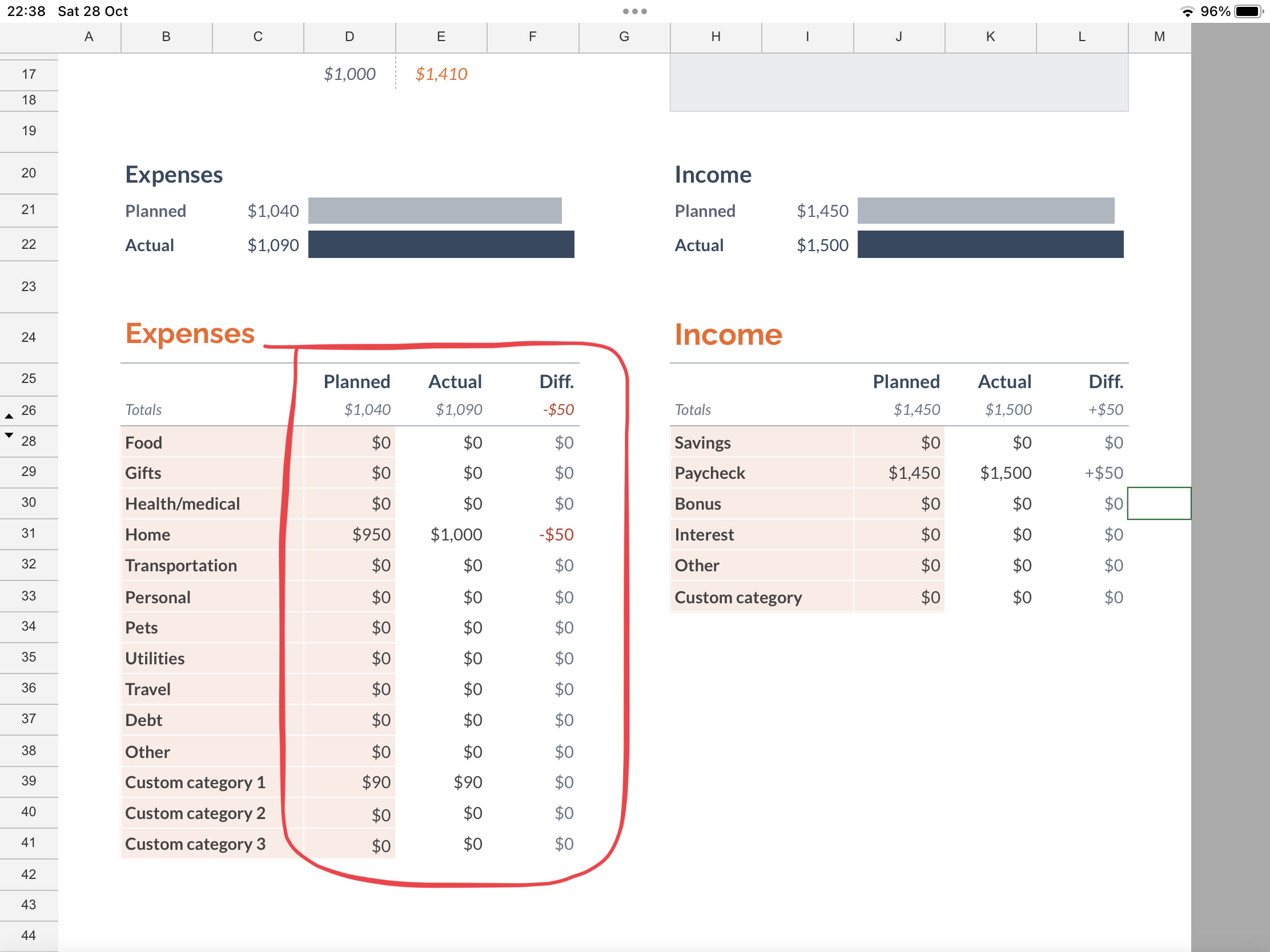Select column M header
The image size is (1270, 952).
click(x=1159, y=37)
